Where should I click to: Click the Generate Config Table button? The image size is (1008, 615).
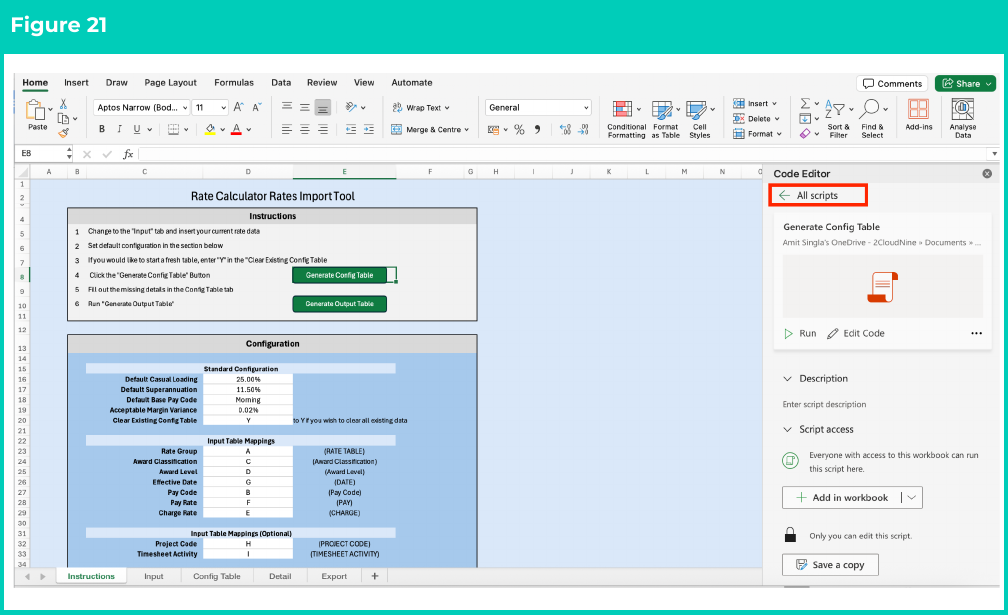tap(339, 275)
